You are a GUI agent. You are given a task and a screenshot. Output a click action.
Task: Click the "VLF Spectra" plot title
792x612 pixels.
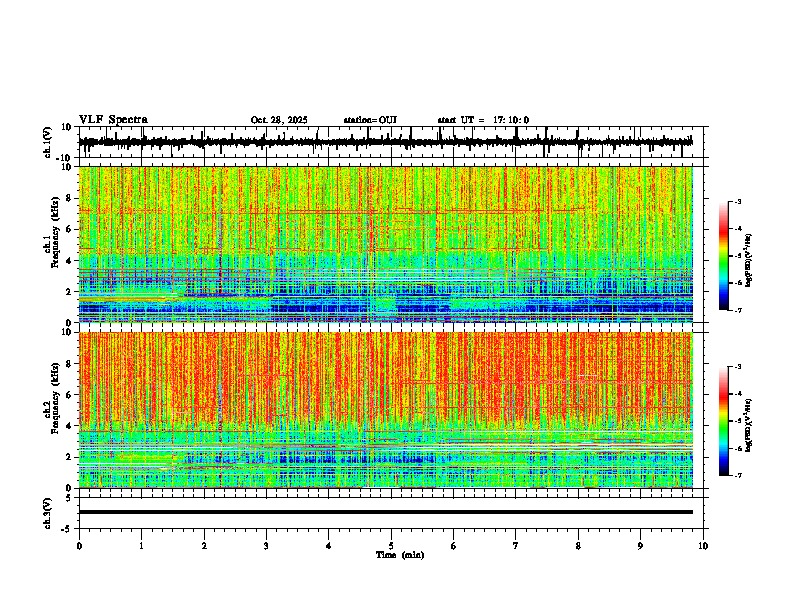pyautogui.click(x=113, y=120)
